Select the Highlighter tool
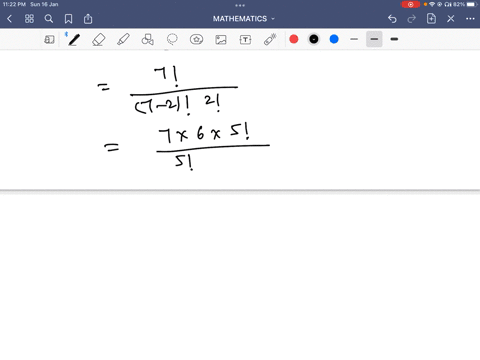This screenshot has width=480, height=360. click(123, 39)
